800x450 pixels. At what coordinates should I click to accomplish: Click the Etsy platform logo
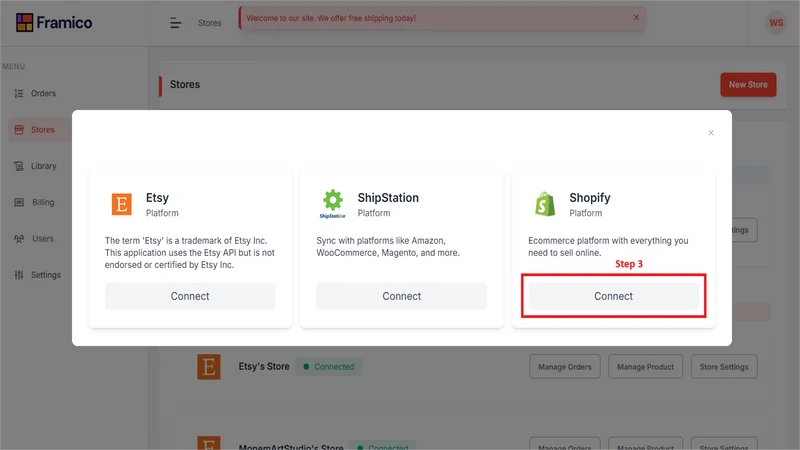(x=121, y=204)
